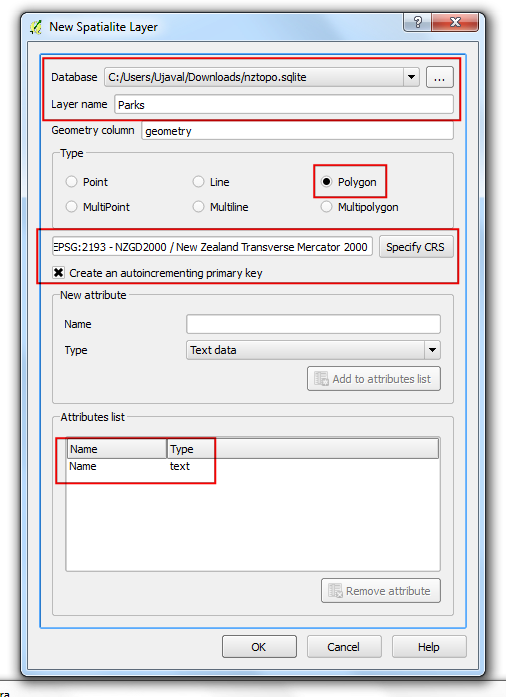Select the Multiline radio option

click(198, 207)
